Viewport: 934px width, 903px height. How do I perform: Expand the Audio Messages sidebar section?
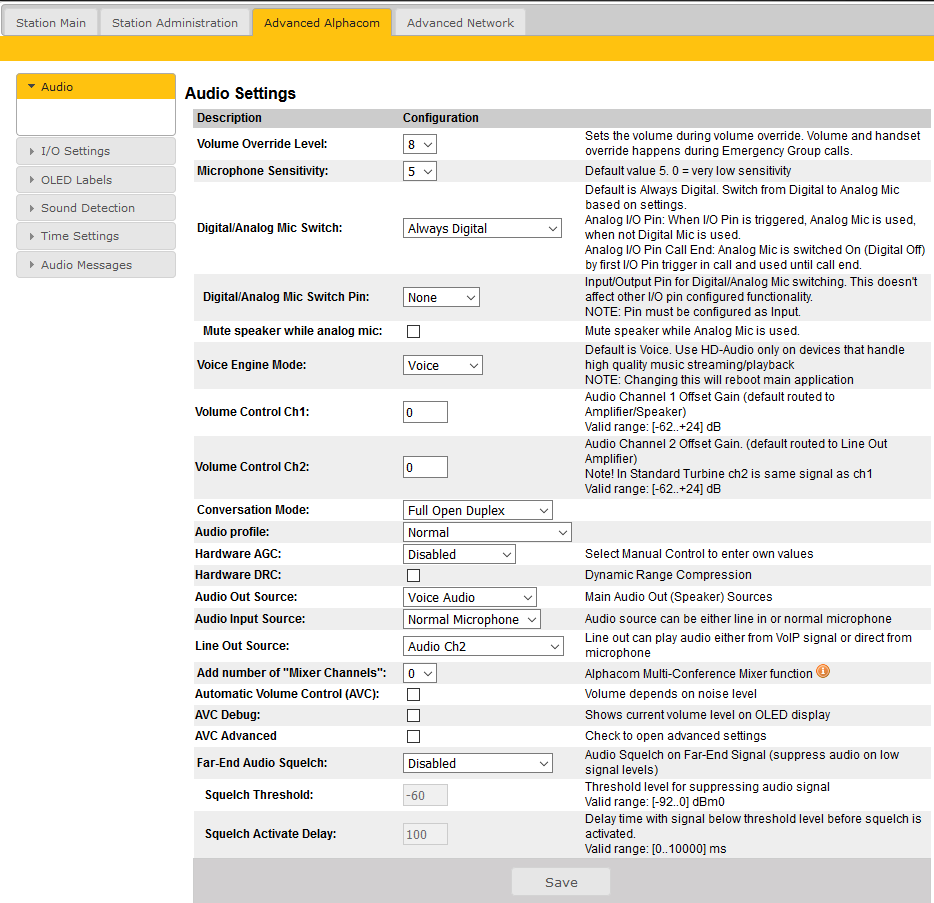(96, 265)
